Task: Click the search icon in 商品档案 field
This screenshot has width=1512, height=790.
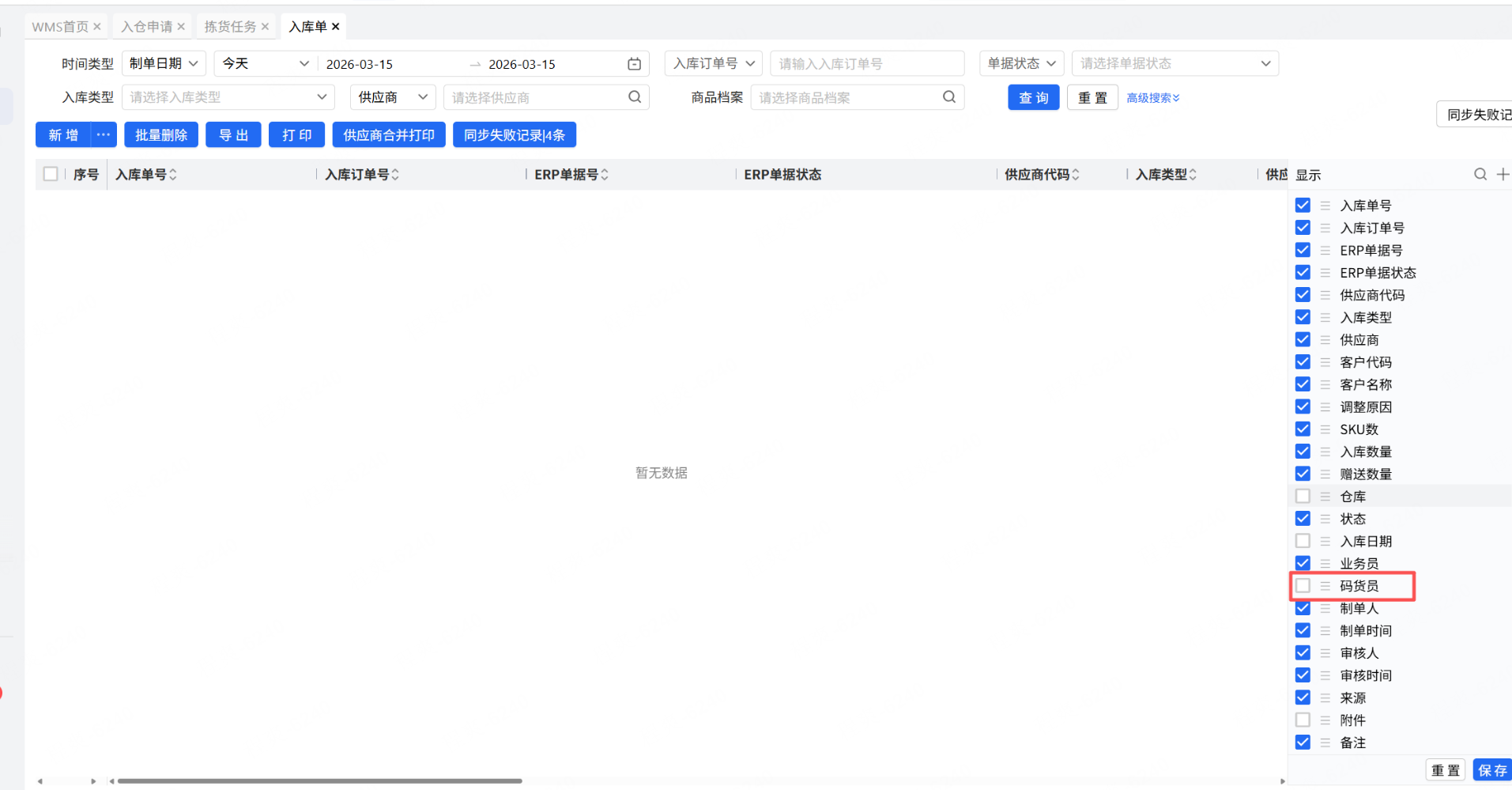Action: click(x=949, y=97)
